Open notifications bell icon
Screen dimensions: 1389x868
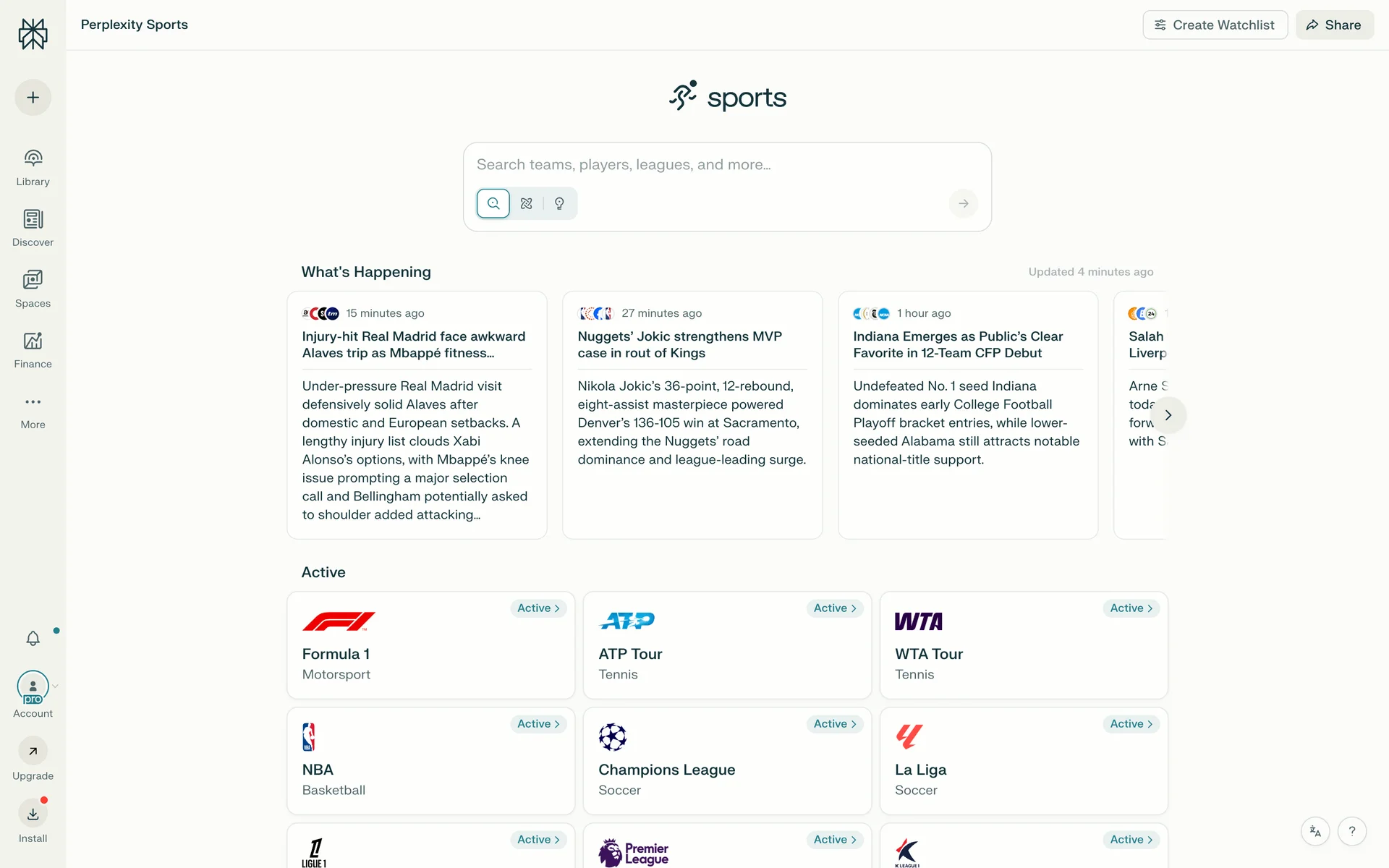click(33, 639)
